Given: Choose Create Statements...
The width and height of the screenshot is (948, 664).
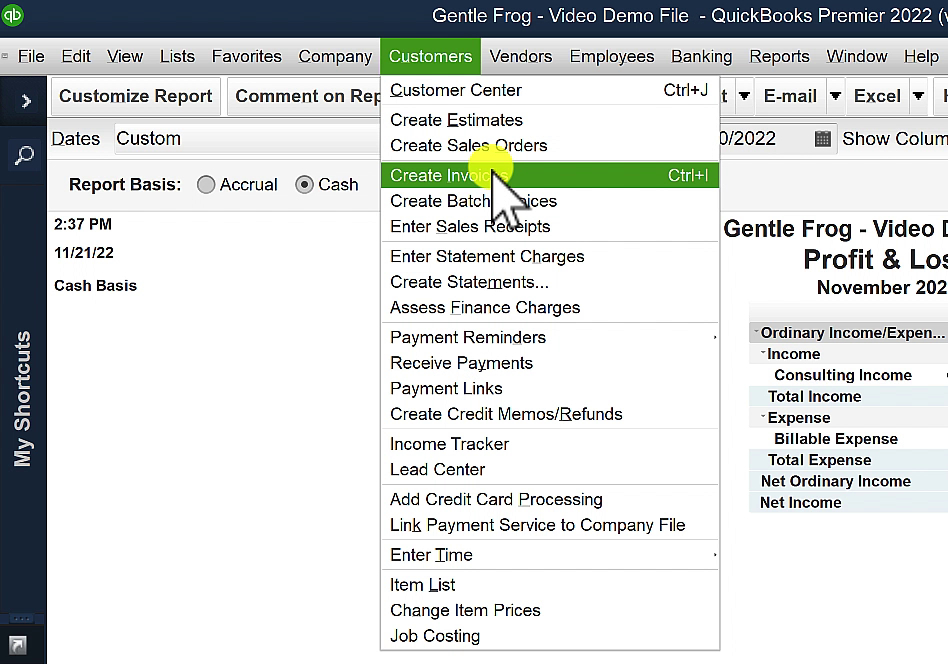Looking at the screenshot, I should (550, 282).
